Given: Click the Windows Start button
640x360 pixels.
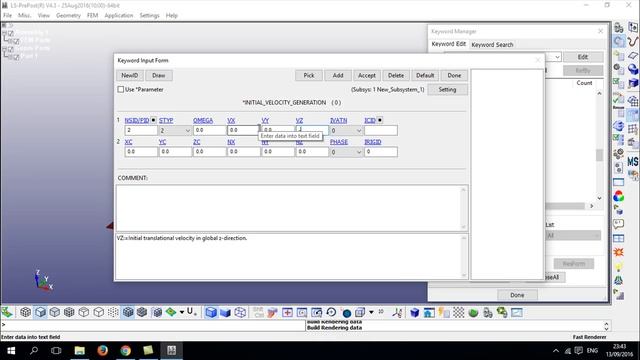Looking at the screenshot, I should (11, 350).
